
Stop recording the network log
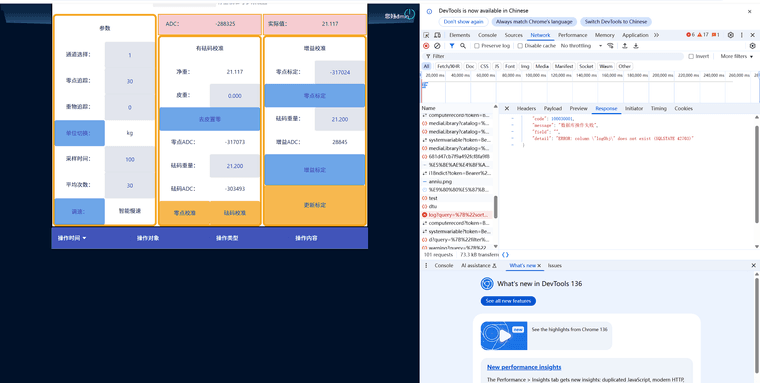426,46
